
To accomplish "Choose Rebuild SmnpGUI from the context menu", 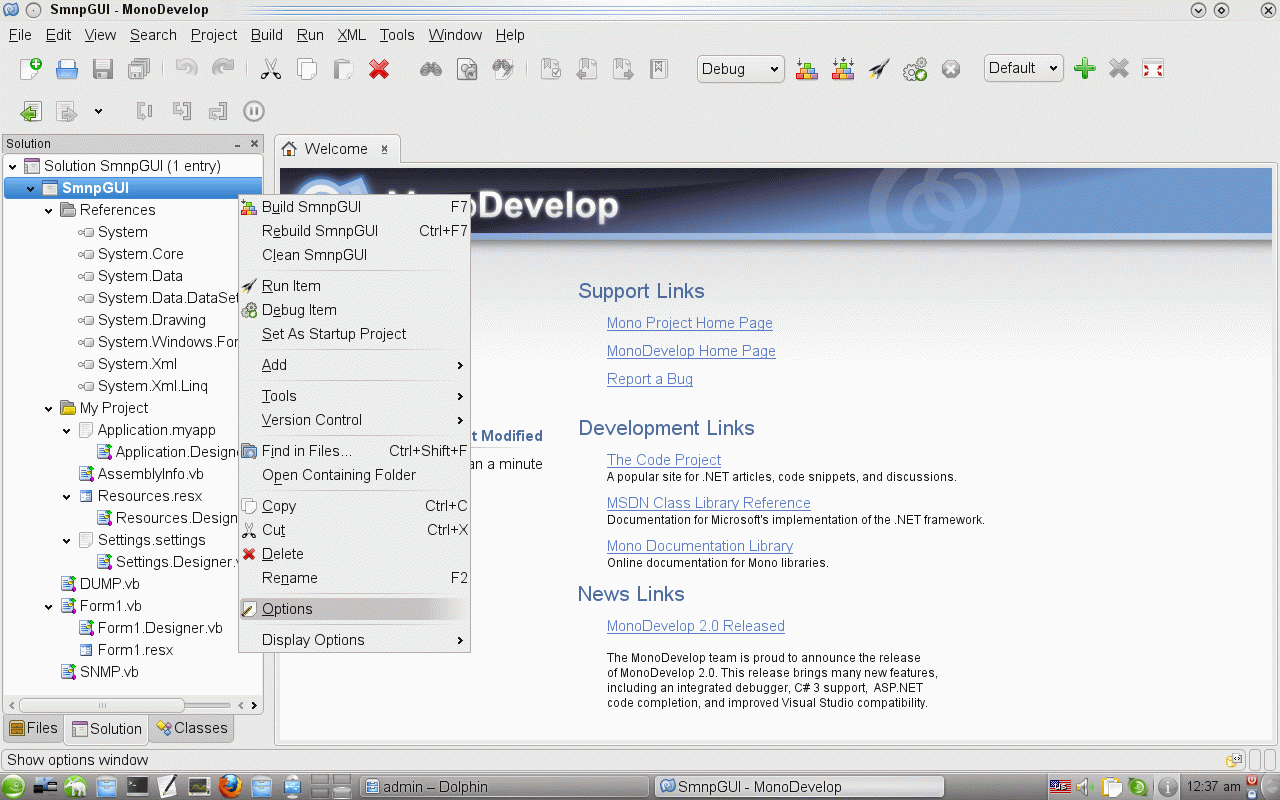I will click(x=354, y=231).
